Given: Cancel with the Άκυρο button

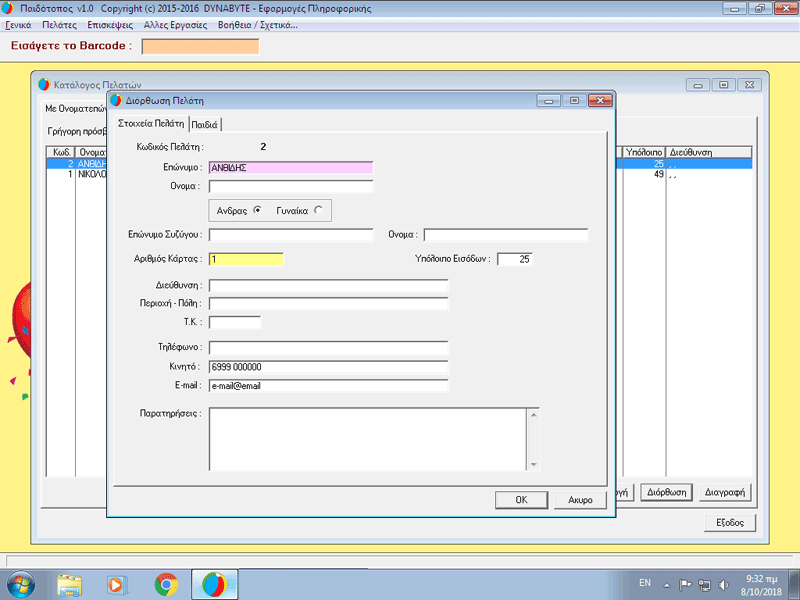Looking at the screenshot, I should point(580,500).
